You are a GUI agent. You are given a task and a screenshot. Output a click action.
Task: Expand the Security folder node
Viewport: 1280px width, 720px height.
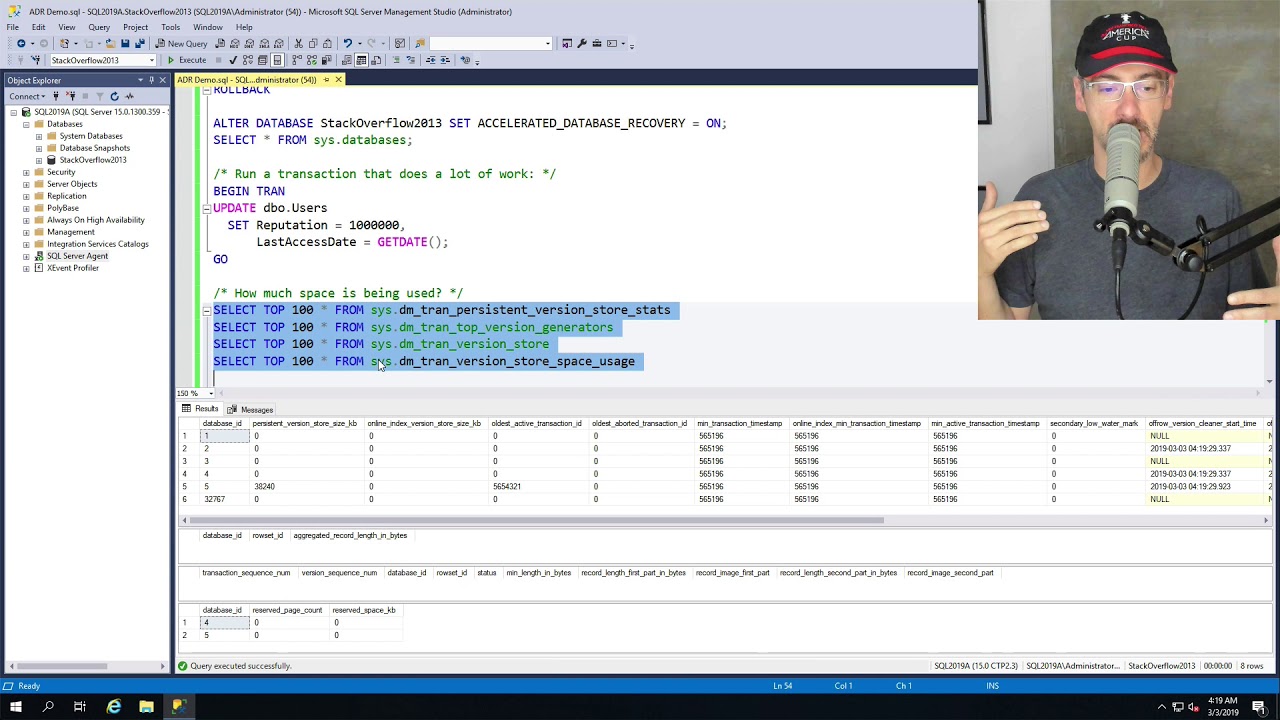coord(26,172)
